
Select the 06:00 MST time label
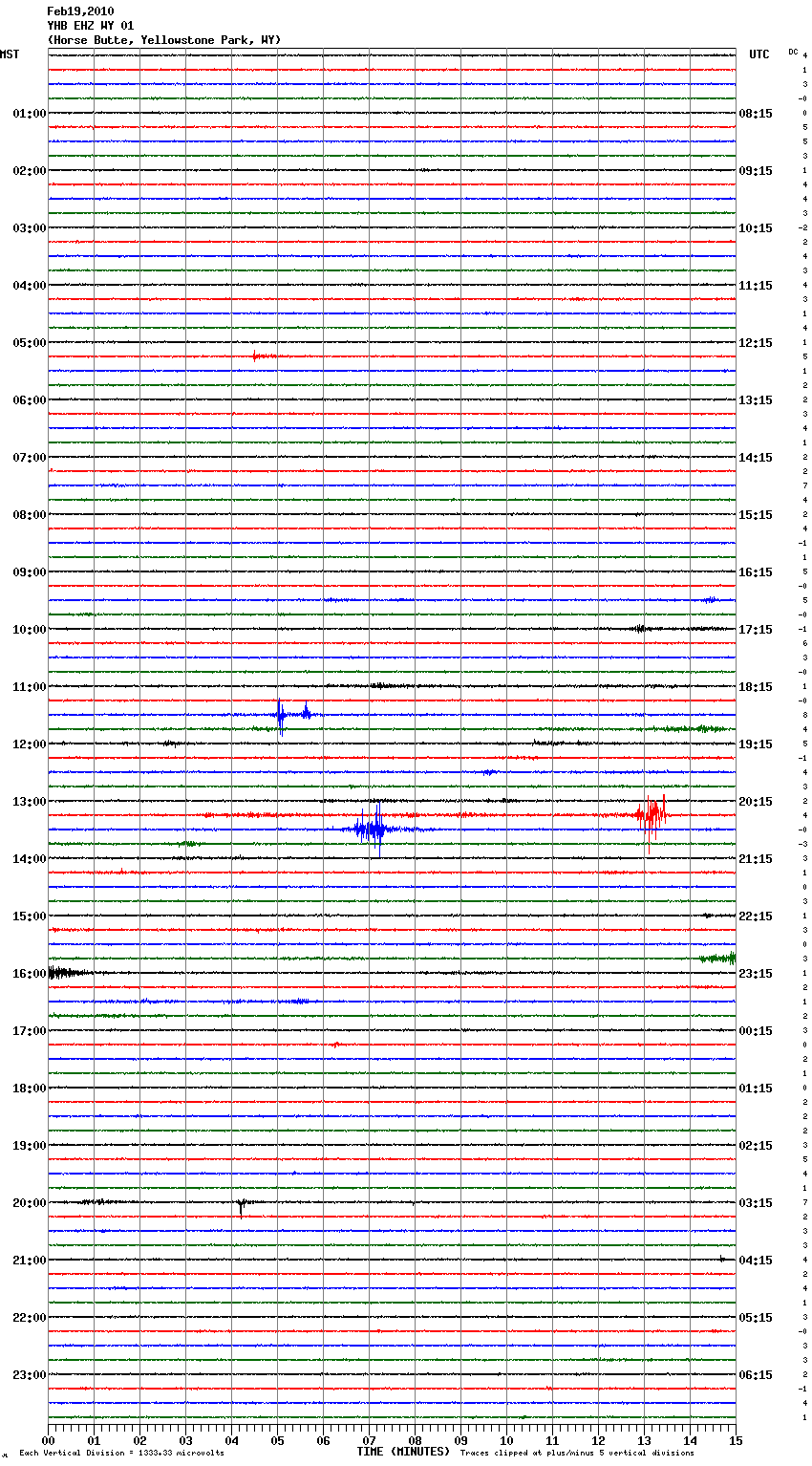[30, 400]
